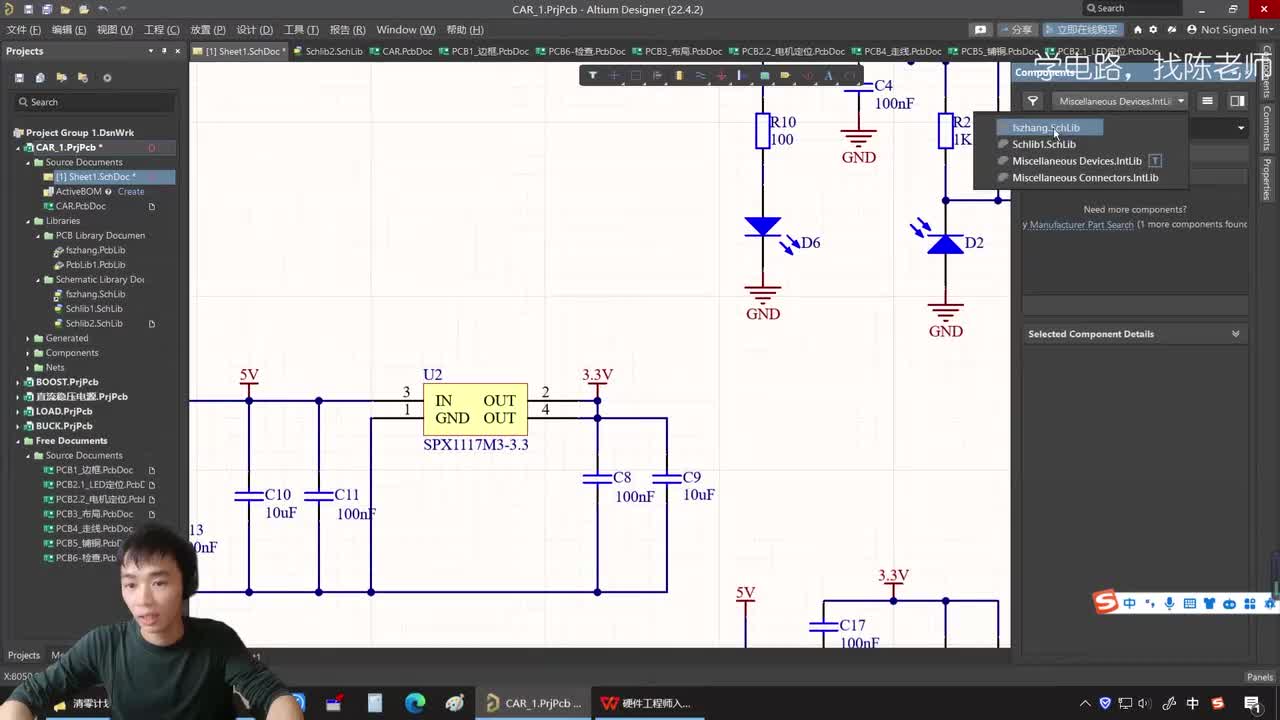Screen dimensions: 1280x720
Task: Open the Manufacturer Part Search link
Action: [1081, 225]
